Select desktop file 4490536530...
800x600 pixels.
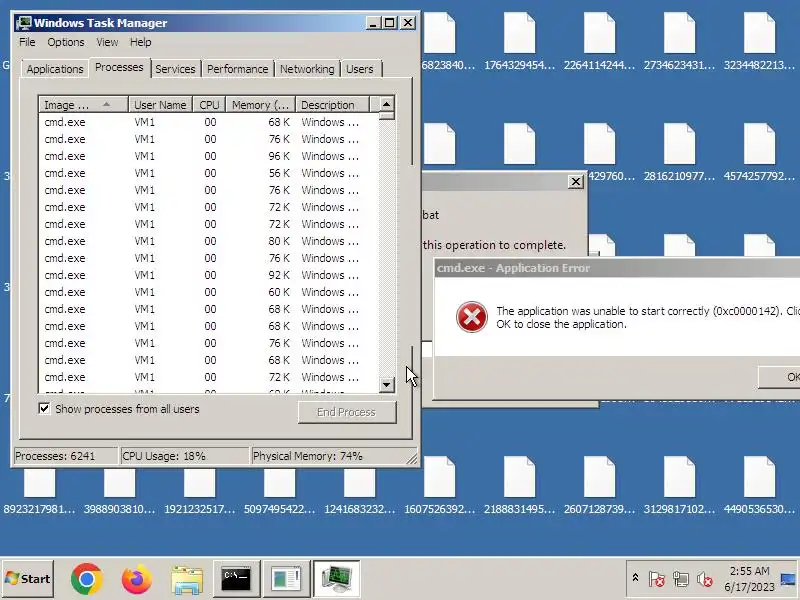tap(759, 486)
